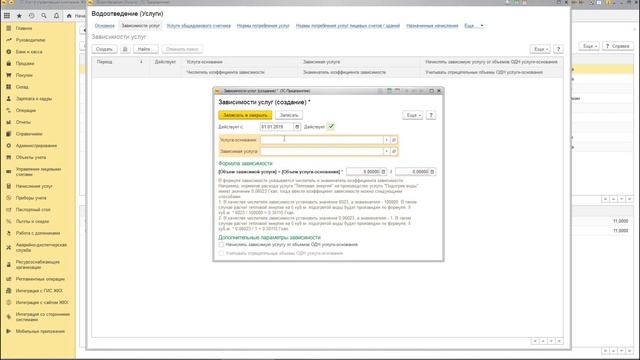Screen dimensions: 640x360
Task: Open help question mark in the dialog
Action: (x=431, y=115)
